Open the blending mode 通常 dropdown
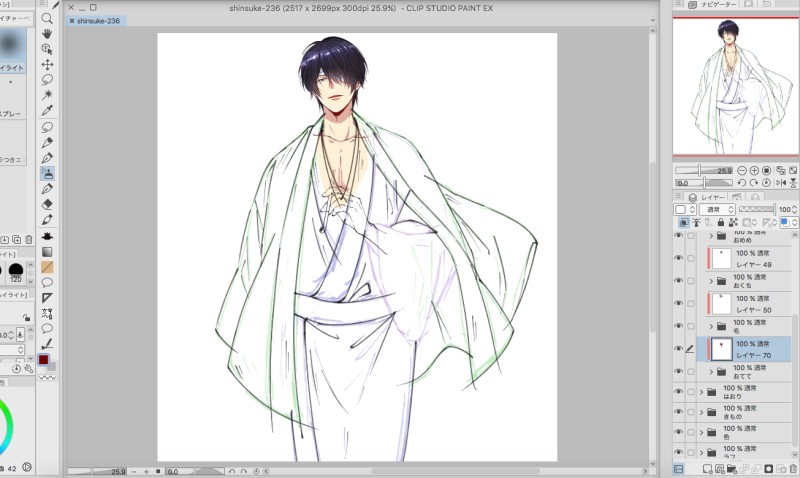 pos(717,210)
